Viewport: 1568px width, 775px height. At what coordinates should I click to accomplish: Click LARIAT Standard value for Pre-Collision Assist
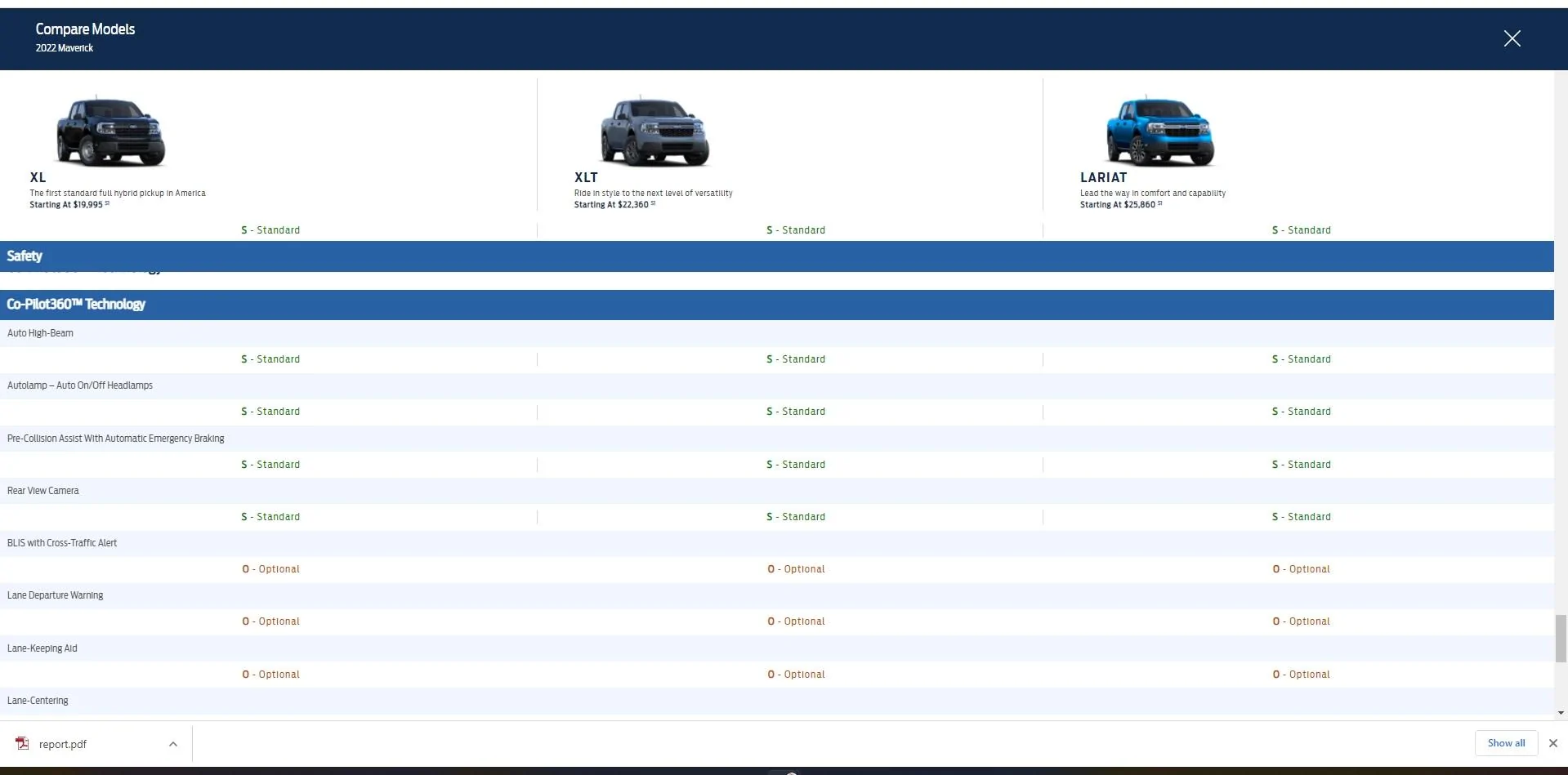(x=1301, y=465)
